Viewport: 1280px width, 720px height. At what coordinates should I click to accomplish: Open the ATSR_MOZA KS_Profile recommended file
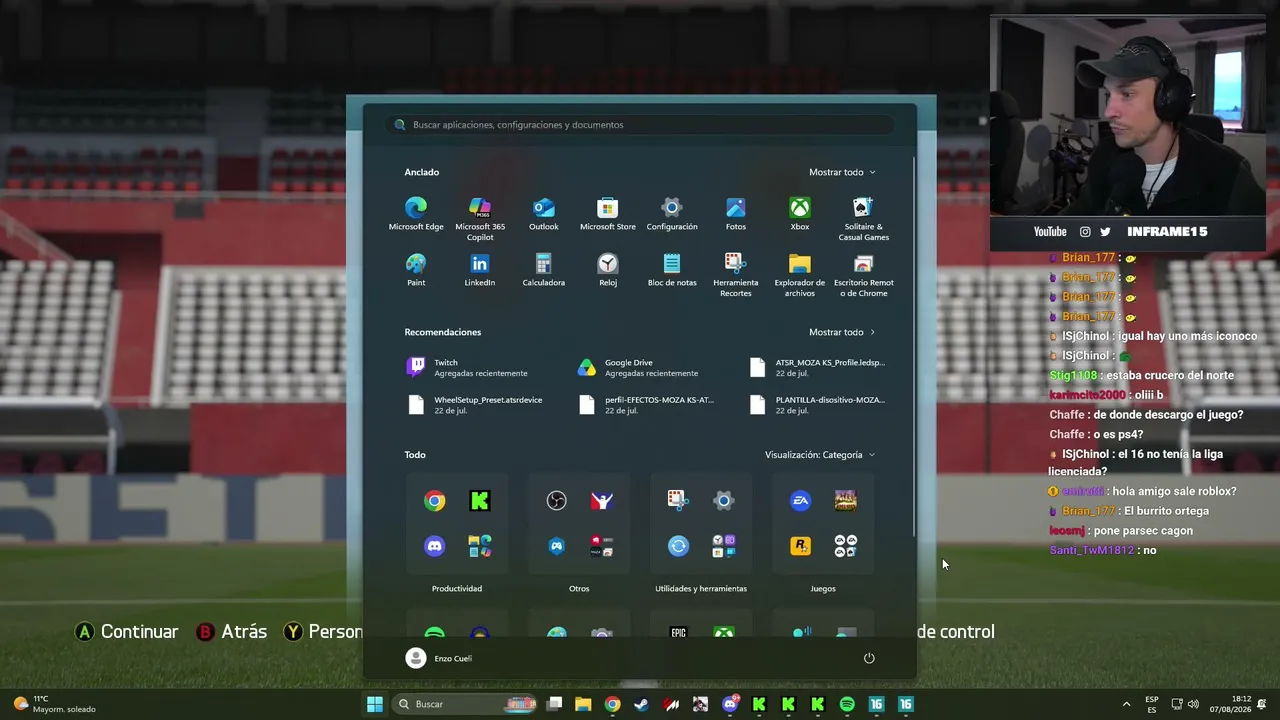[820, 368]
